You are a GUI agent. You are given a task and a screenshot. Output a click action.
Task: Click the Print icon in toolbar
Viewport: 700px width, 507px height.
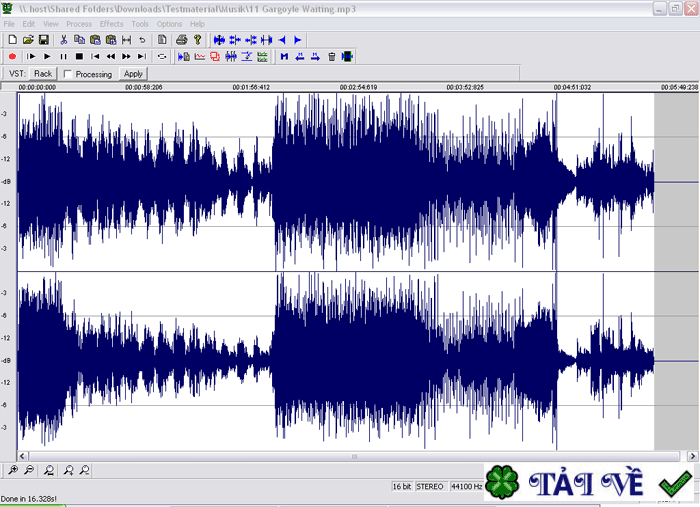(181, 39)
